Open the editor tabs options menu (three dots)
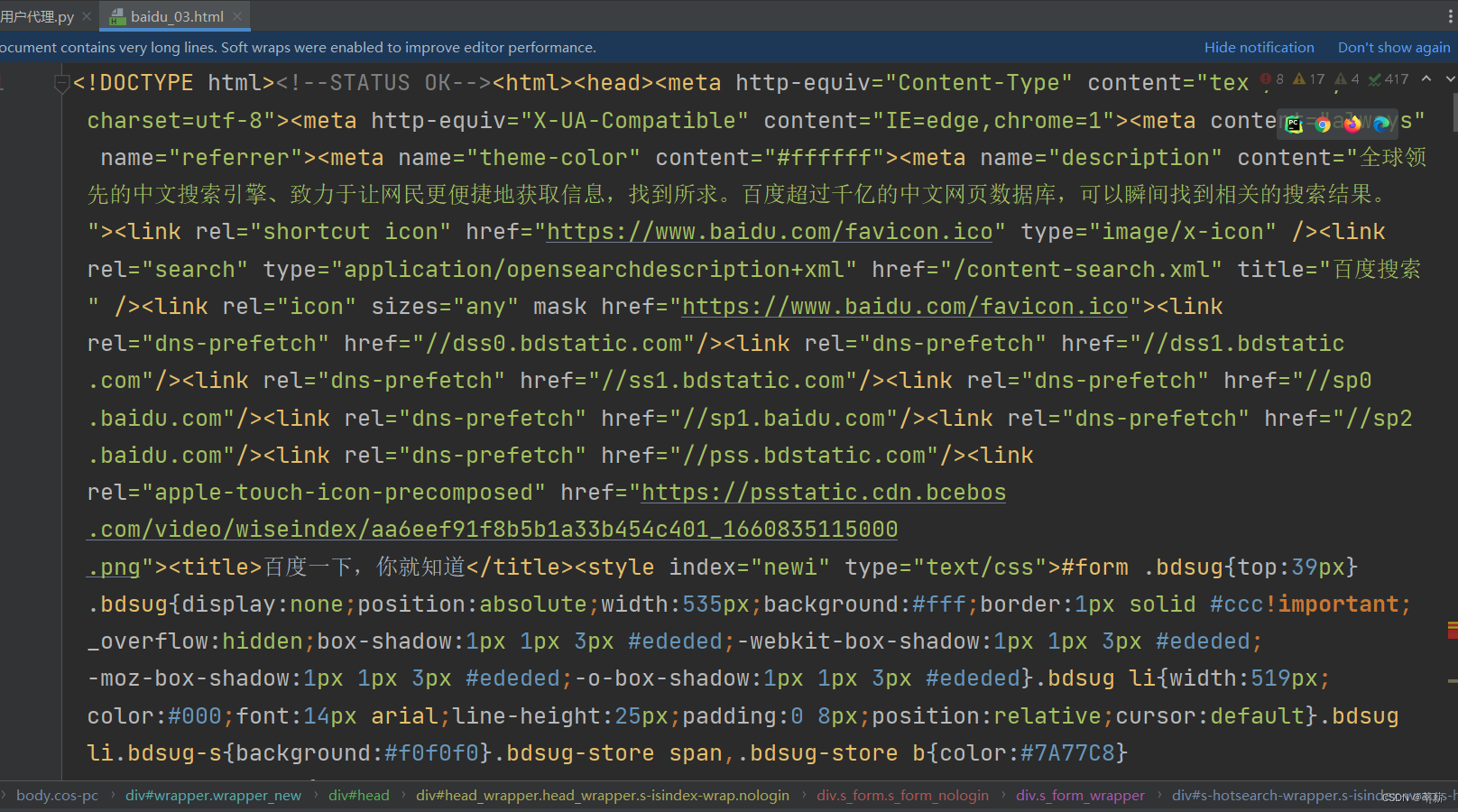The image size is (1458, 812). (1450, 16)
